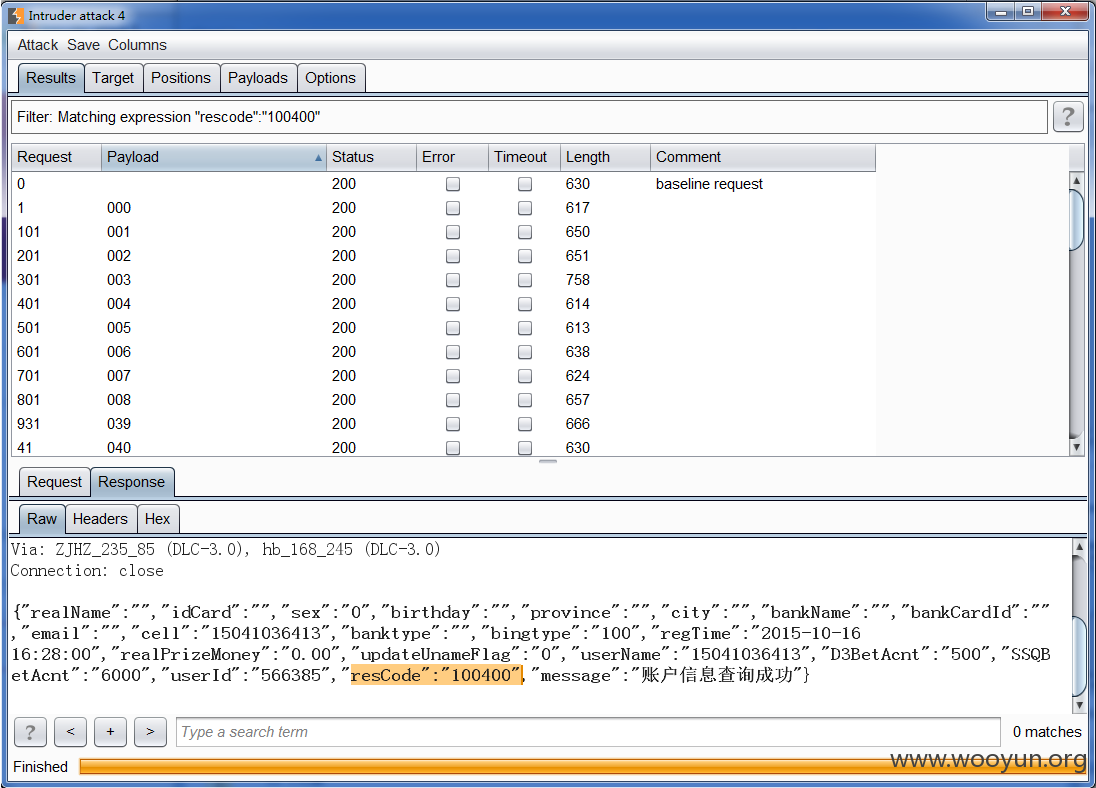1096x788 pixels.
Task: Select the row with request number 801
Action: pos(443,400)
